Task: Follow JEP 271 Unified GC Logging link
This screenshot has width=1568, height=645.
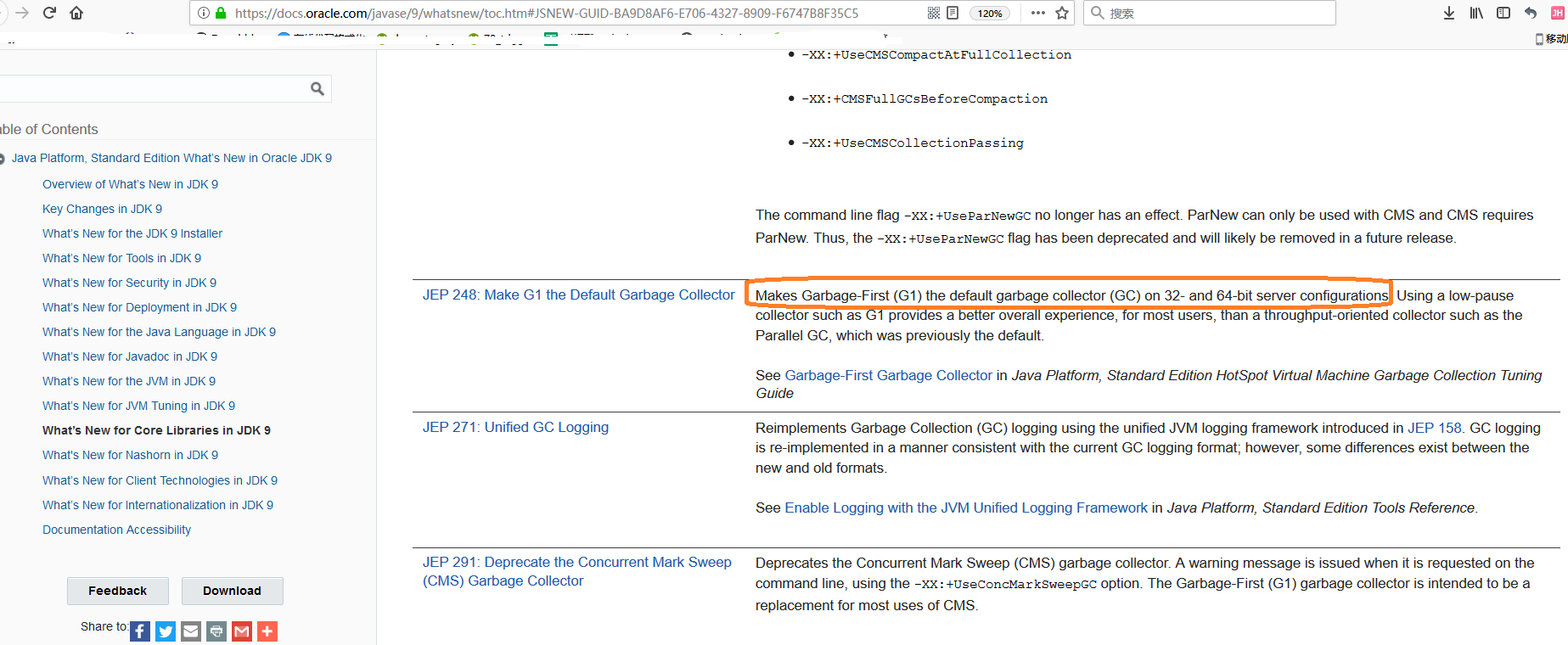Action: pyautogui.click(x=515, y=427)
